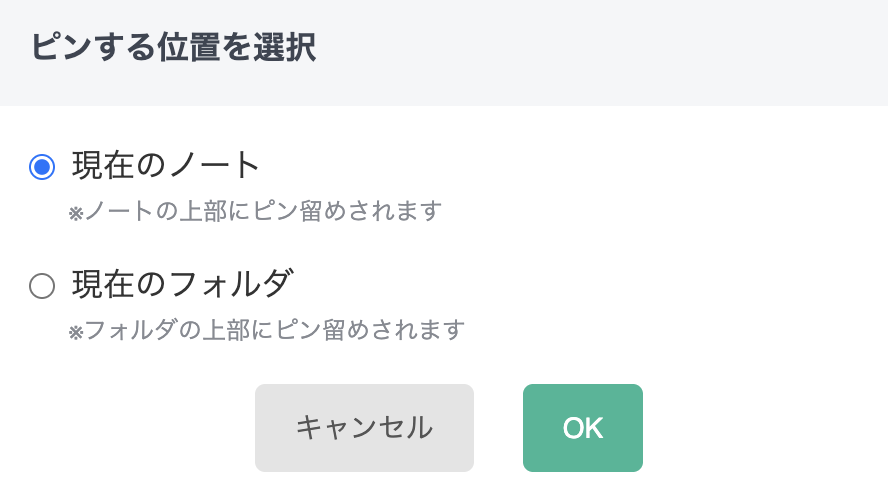Confirm the pin position with OK
This screenshot has height=494, width=888.
pyautogui.click(x=582, y=428)
